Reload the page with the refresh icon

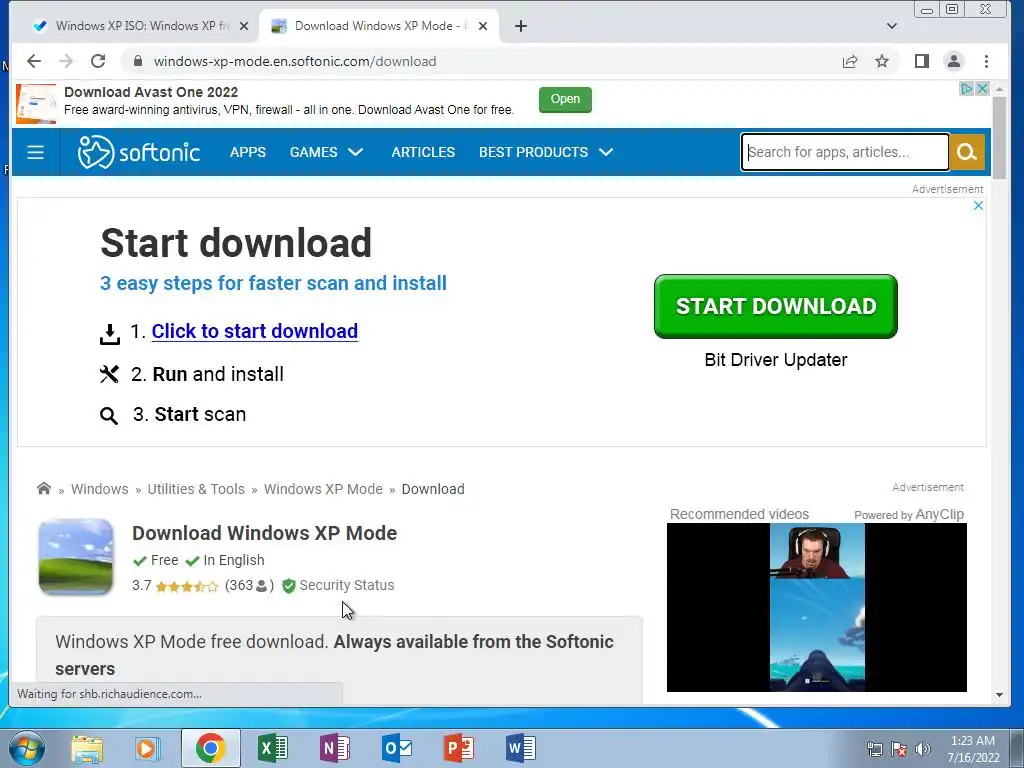pos(98,61)
